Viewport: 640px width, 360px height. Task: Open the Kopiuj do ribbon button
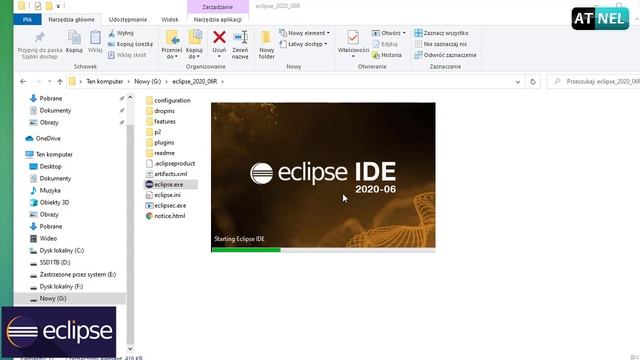click(x=194, y=44)
